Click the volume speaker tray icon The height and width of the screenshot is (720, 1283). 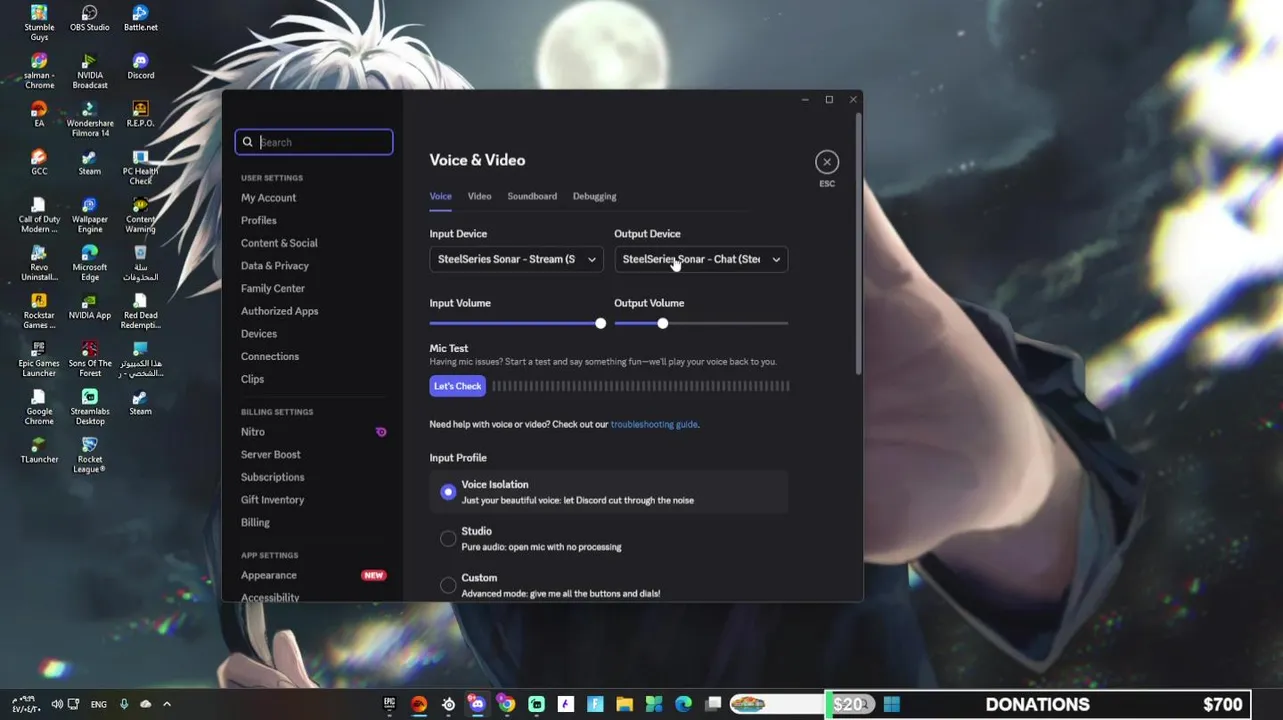tap(57, 704)
